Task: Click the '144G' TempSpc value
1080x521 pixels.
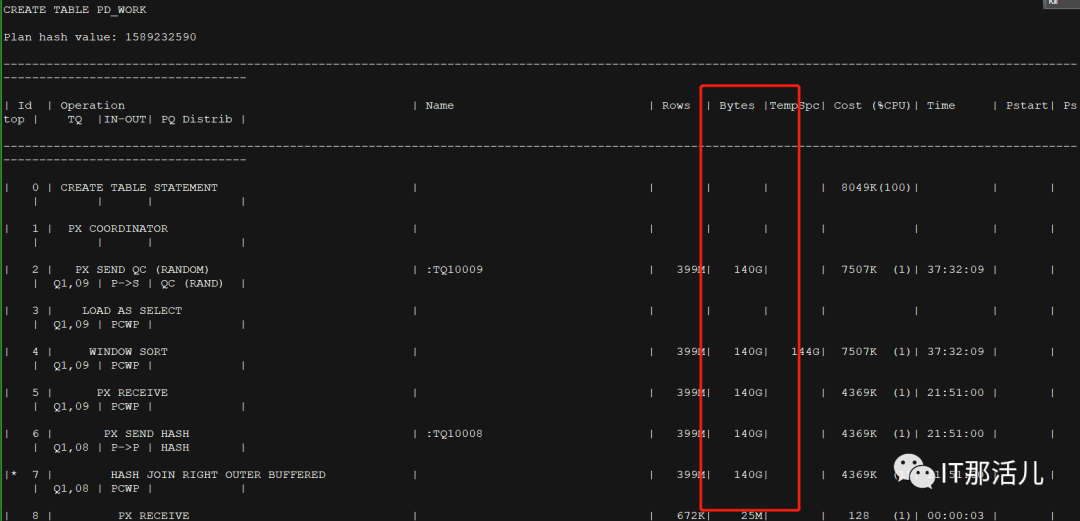Action: [805, 351]
